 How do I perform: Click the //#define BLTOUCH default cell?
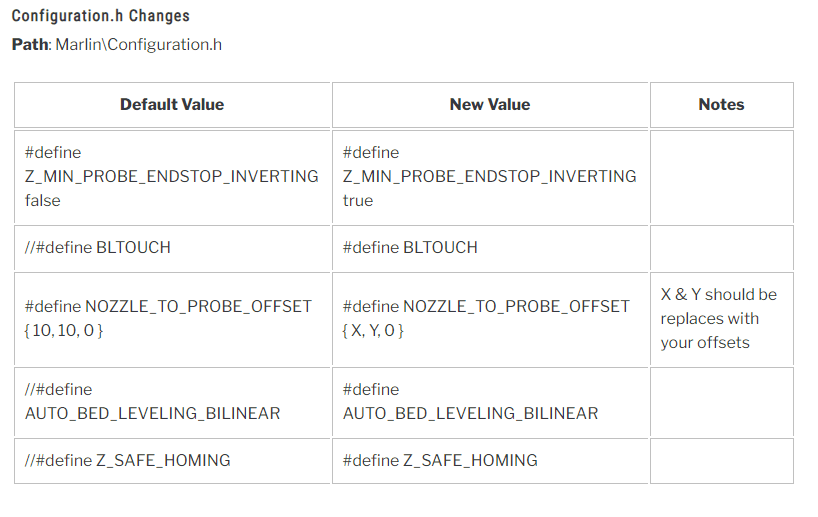172,248
